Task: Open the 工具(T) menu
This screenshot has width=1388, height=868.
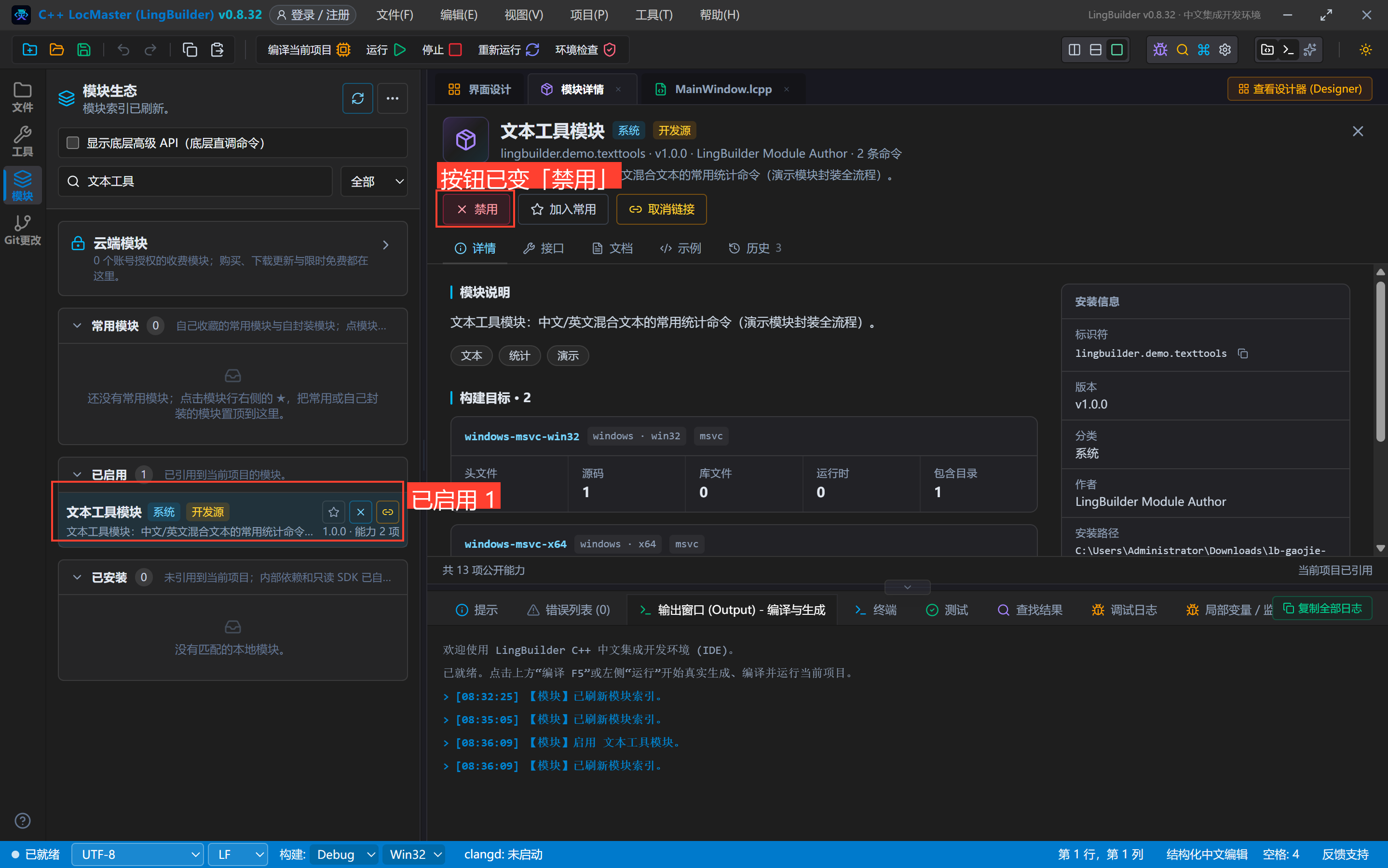Action: coord(653,15)
